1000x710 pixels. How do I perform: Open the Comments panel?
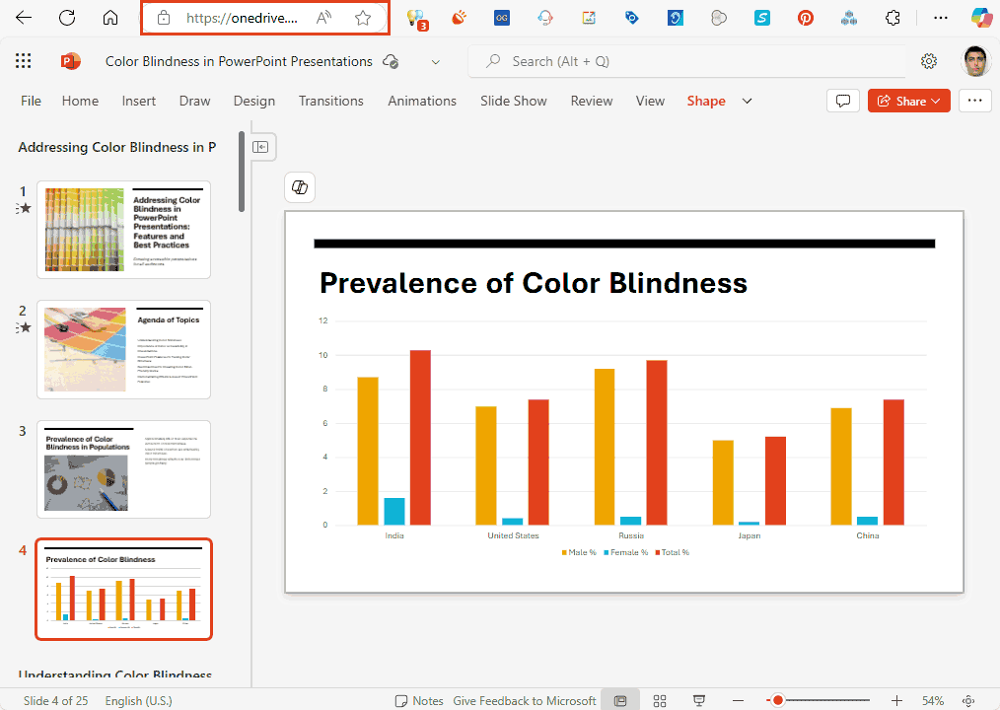(843, 100)
